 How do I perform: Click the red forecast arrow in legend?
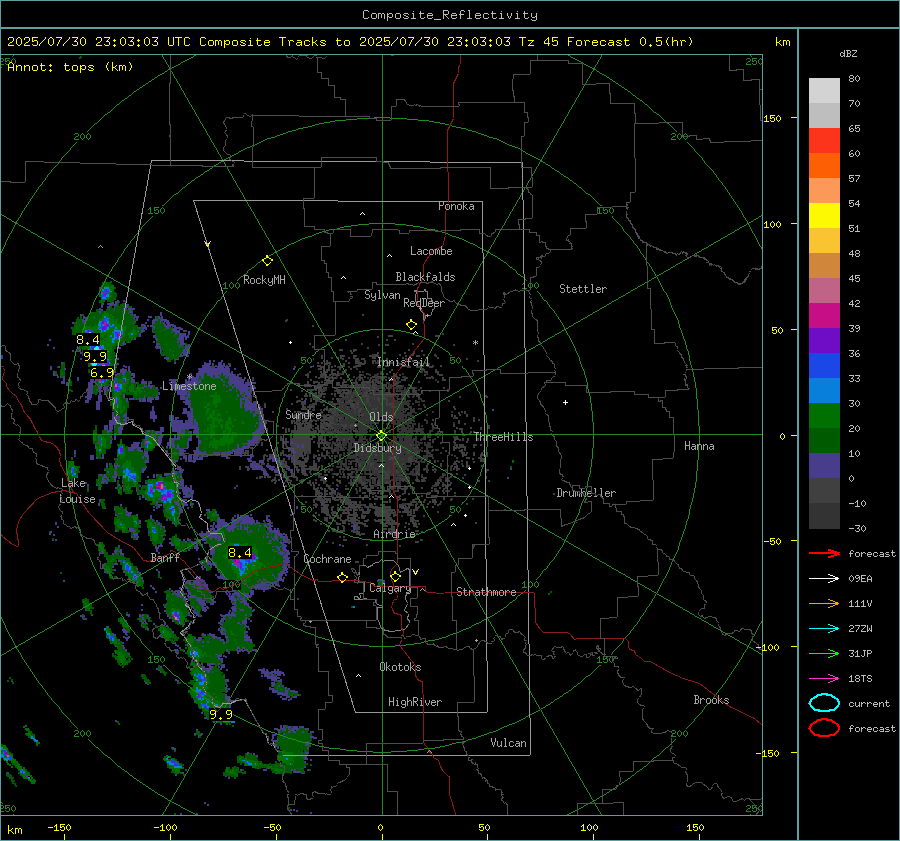pos(824,553)
